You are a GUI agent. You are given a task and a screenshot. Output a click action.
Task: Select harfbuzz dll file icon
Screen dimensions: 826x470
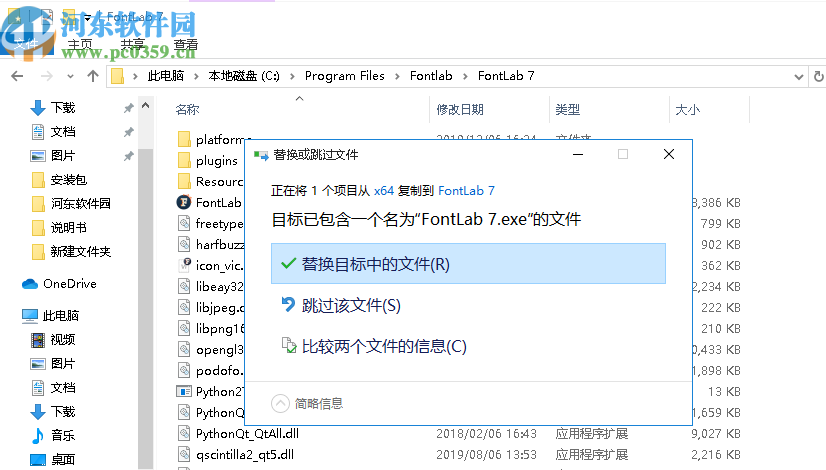pos(184,244)
